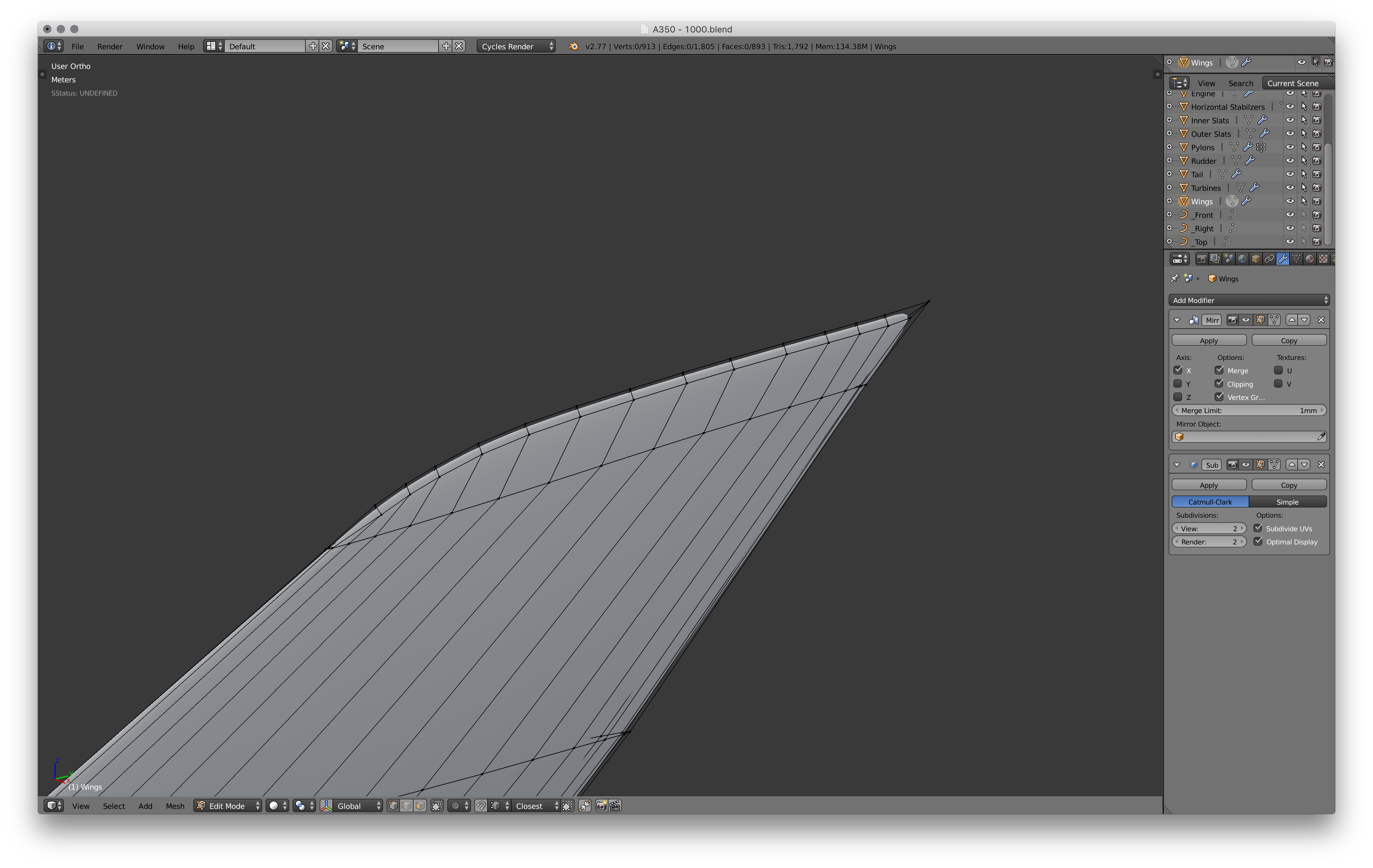Expand the Horizontal Stabilizers outliner item
Viewport: 1373px width, 868px height.
coord(1169,107)
